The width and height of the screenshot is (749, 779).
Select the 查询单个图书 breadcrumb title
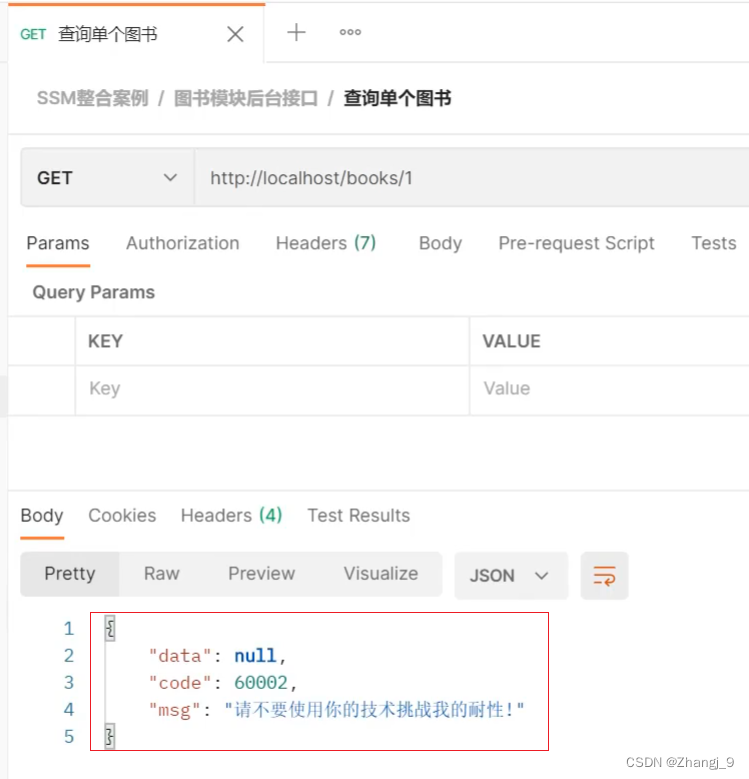tap(397, 98)
